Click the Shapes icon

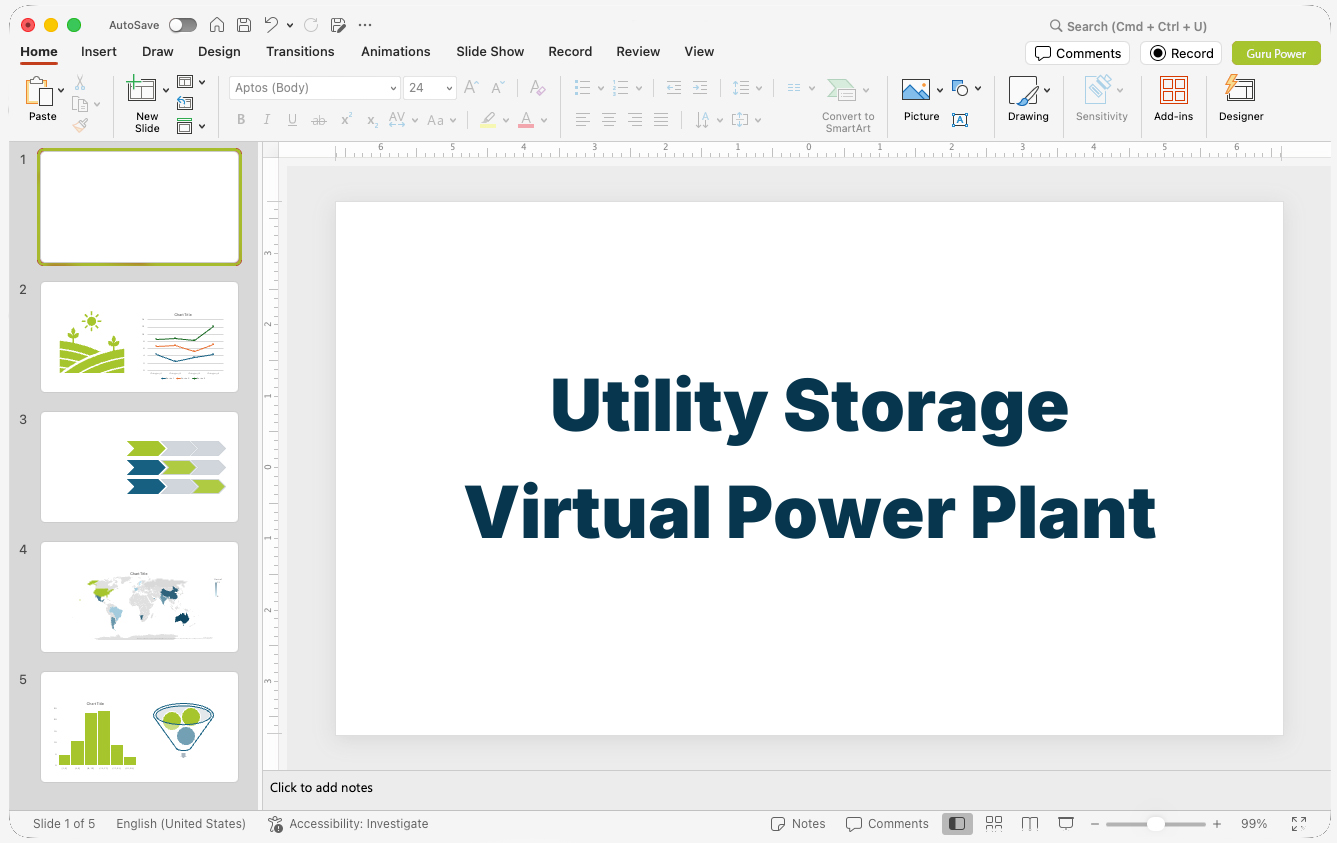pos(960,89)
